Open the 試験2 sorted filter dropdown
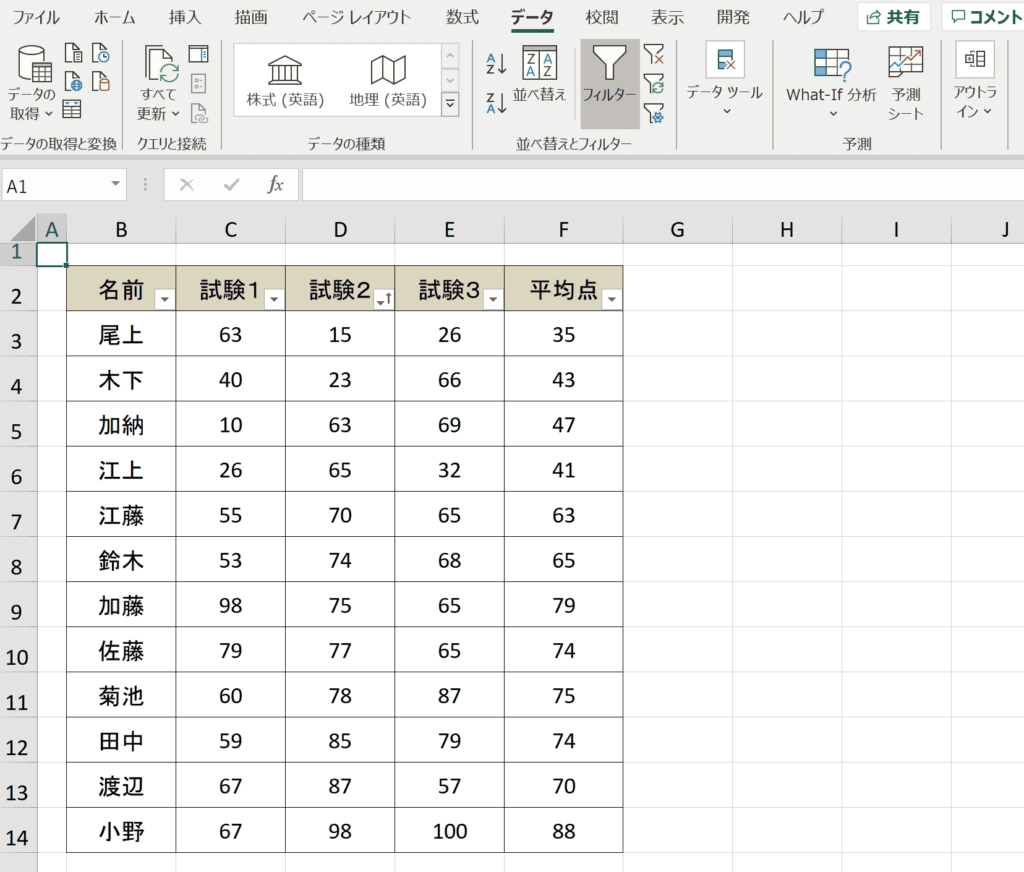Viewport: 1024px width, 872px height. 384,299
